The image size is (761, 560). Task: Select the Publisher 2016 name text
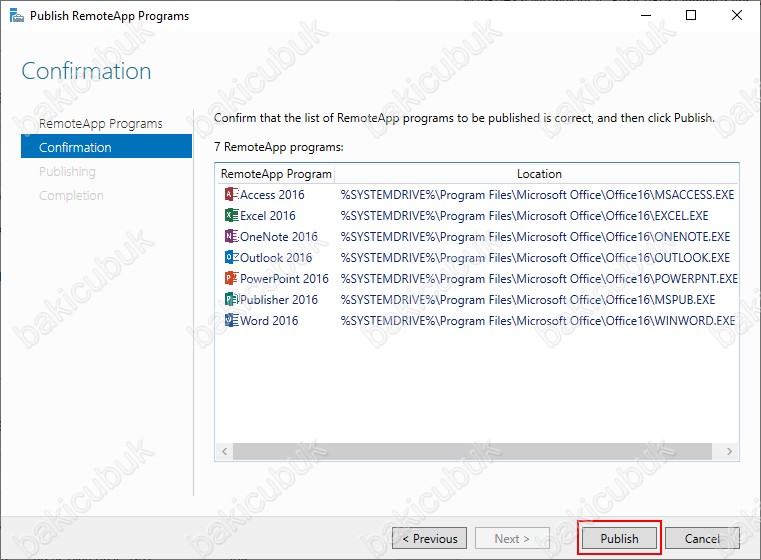(x=279, y=299)
